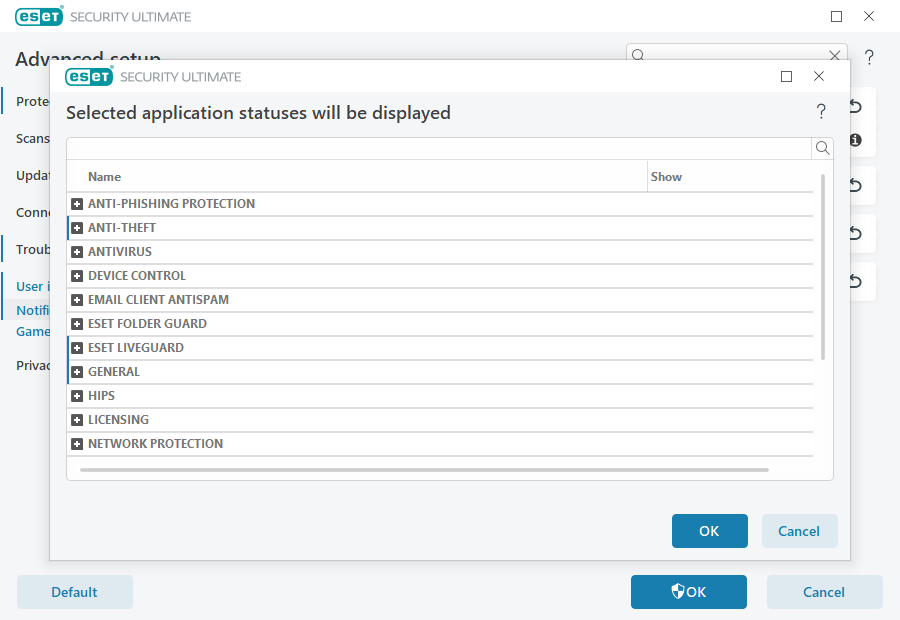Open help for application statuses dialog
Screen dimensions: 900x620
[x=821, y=111]
